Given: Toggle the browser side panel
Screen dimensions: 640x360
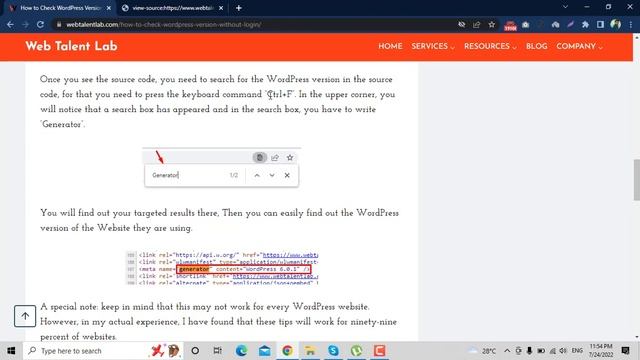Looking at the screenshot, I should pyautogui.click(x=600, y=24).
